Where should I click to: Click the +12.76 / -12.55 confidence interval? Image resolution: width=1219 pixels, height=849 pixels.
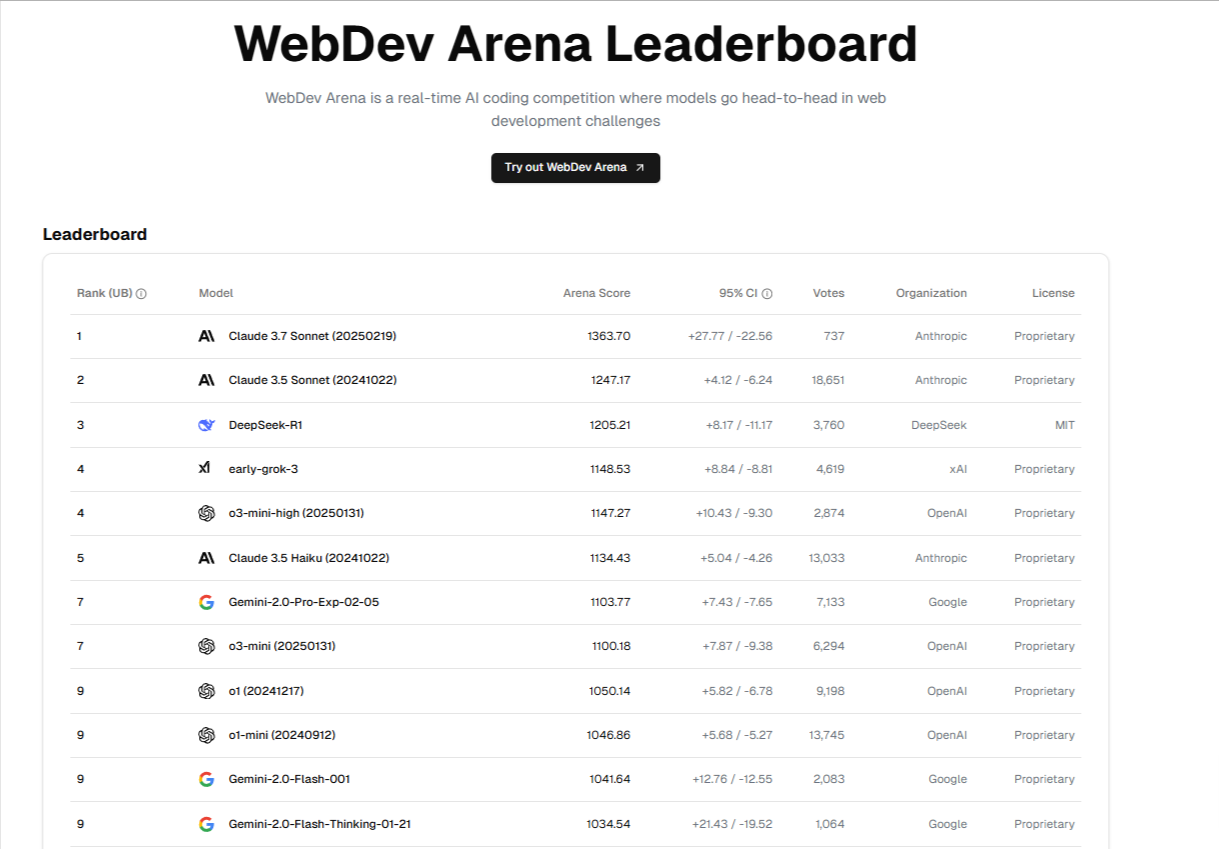pos(732,779)
